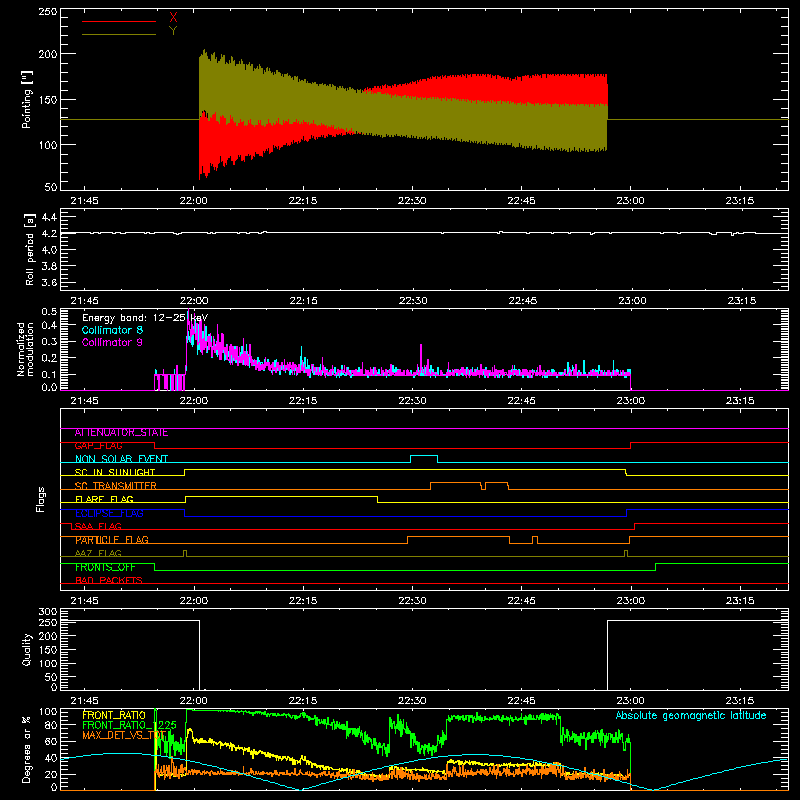Click the olive Y legend label
The image size is (800, 800).
[x=173, y=31]
